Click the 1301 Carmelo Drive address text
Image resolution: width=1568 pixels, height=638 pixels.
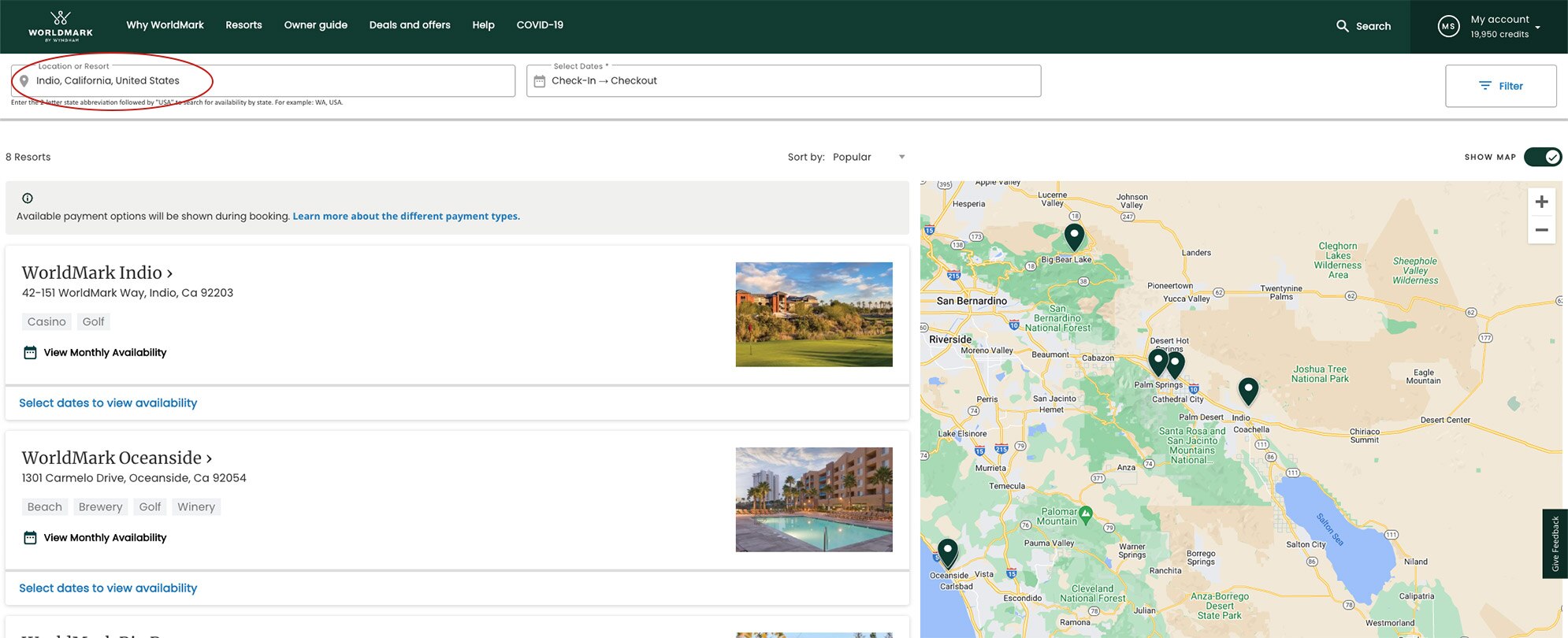click(x=134, y=478)
